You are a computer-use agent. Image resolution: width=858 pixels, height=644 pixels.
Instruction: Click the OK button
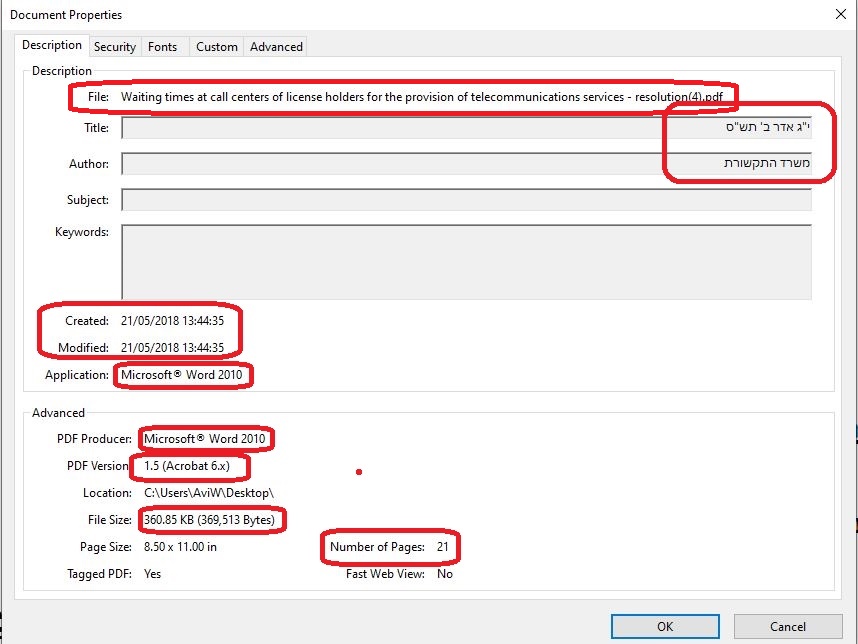pyautogui.click(x=665, y=626)
